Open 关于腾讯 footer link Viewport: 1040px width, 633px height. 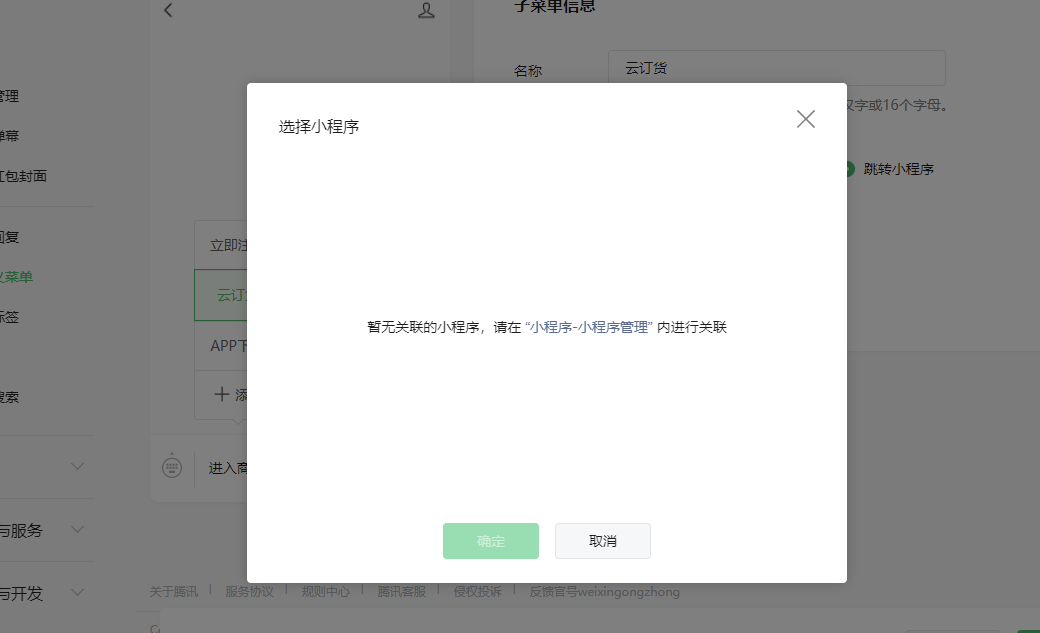(174, 591)
